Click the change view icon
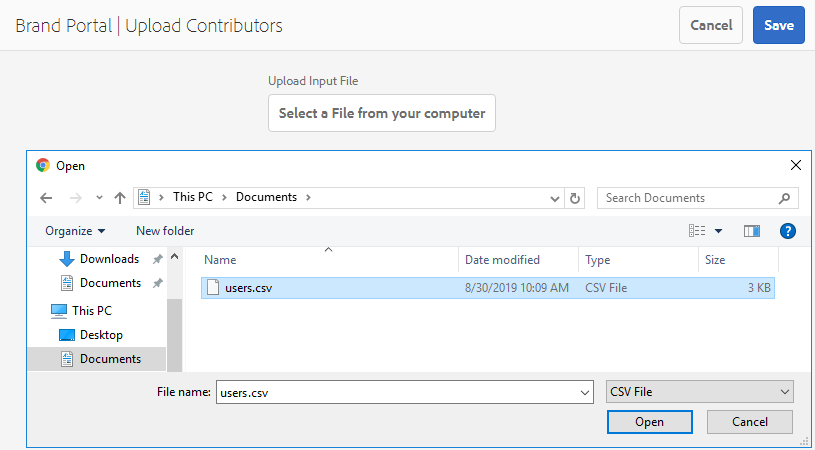Image resolution: width=815 pixels, height=450 pixels. [697, 231]
